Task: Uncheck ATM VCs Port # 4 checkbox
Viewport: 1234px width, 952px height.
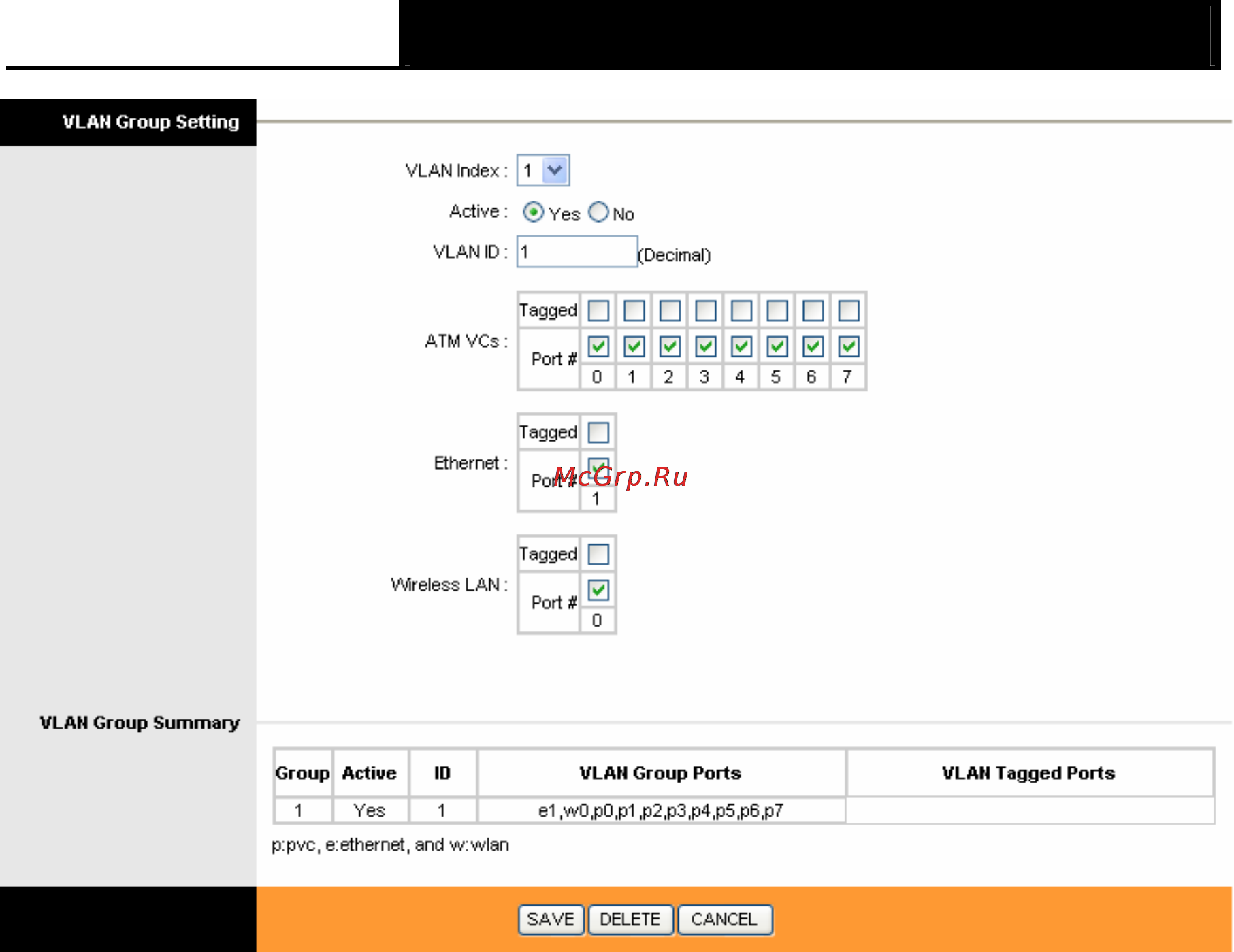Action: [x=741, y=346]
